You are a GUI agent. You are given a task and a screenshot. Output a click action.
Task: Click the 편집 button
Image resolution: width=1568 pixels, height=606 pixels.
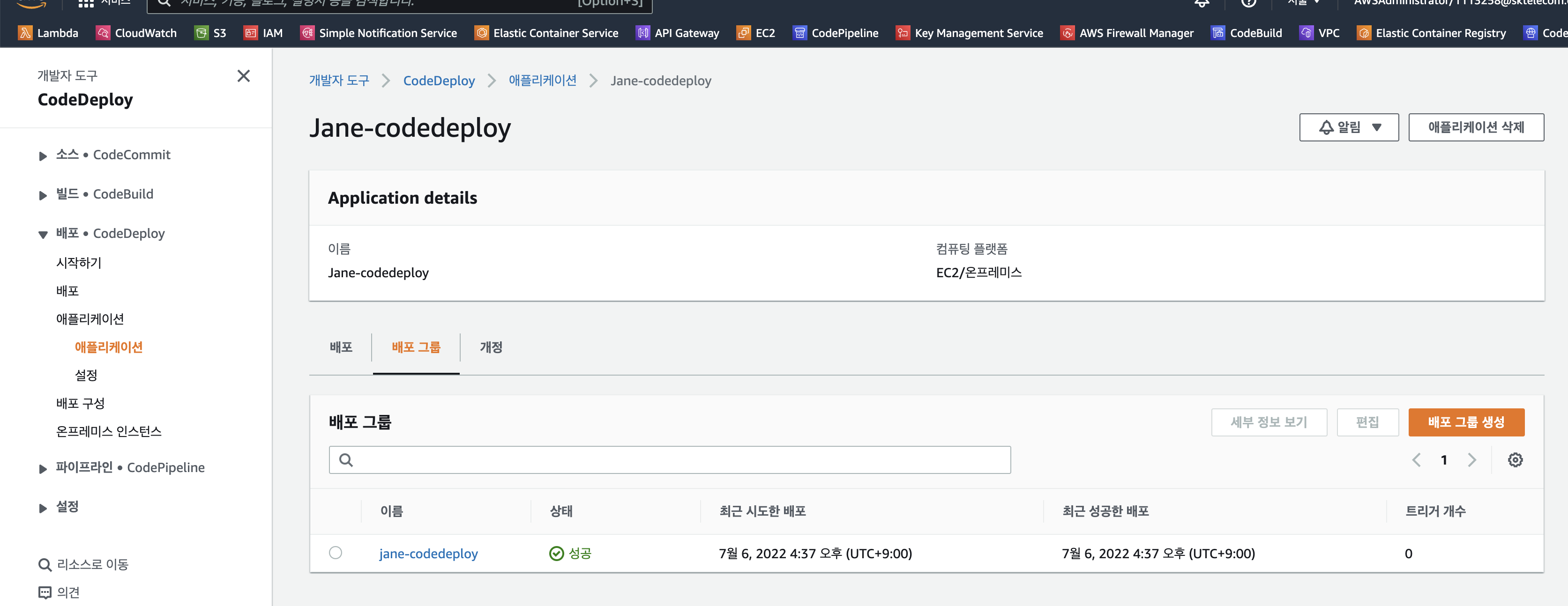click(1367, 422)
